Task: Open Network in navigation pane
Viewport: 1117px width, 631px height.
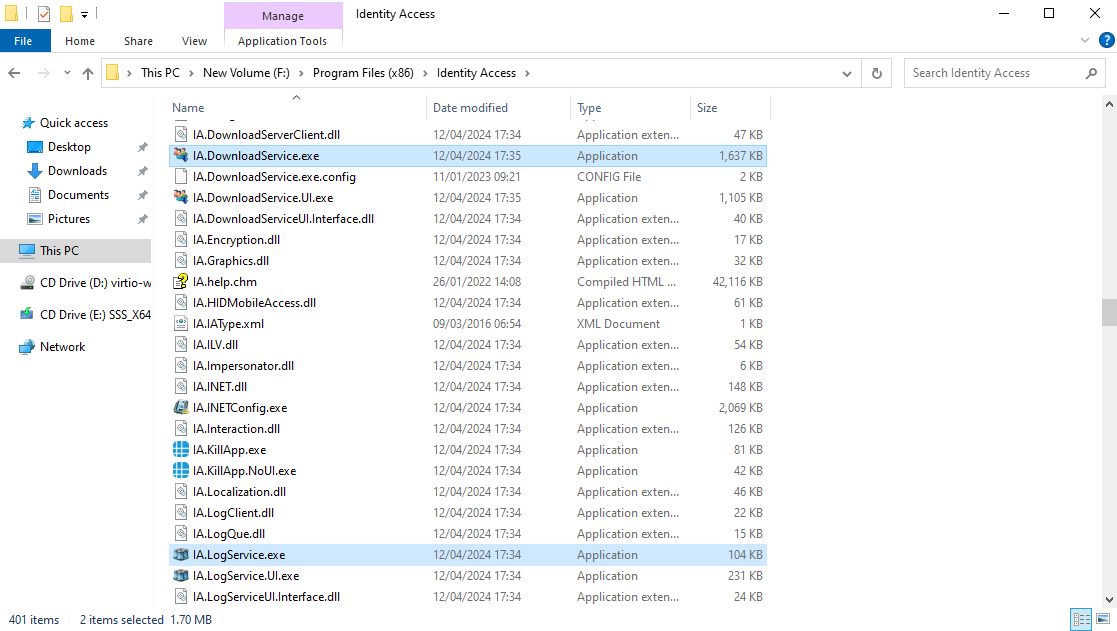Action: coord(53,347)
